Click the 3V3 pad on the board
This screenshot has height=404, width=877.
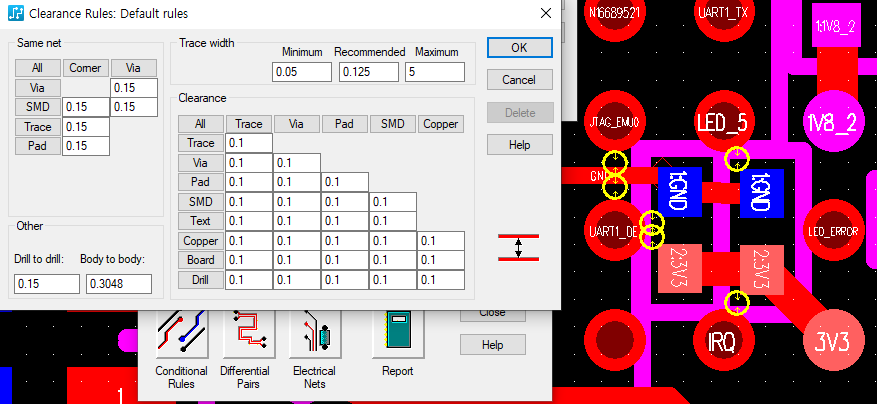tap(831, 342)
